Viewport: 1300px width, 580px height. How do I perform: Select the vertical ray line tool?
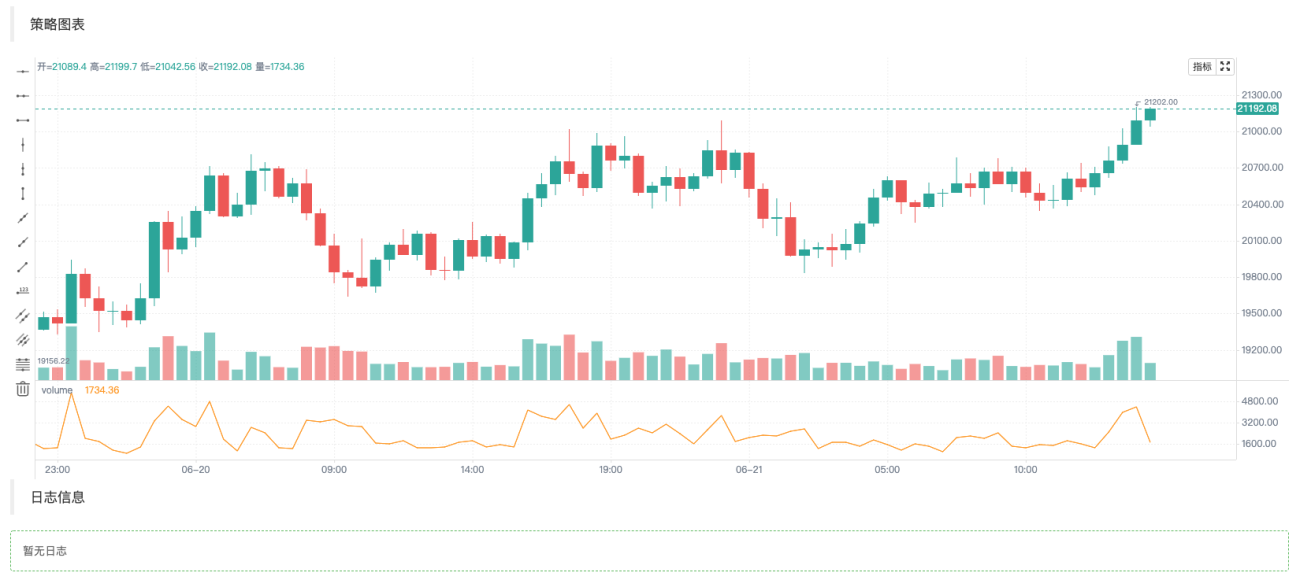pos(22,169)
